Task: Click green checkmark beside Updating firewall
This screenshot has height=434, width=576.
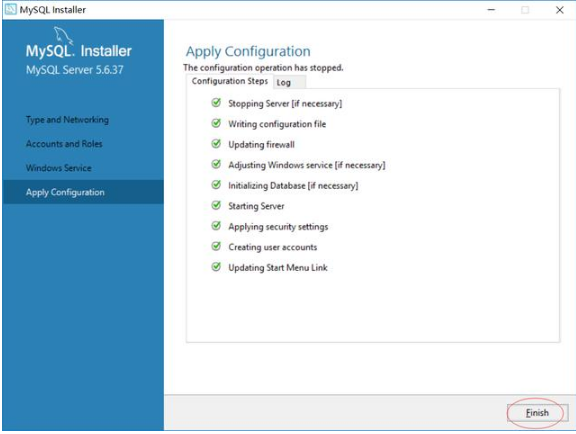Action: click(x=216, y=144)
